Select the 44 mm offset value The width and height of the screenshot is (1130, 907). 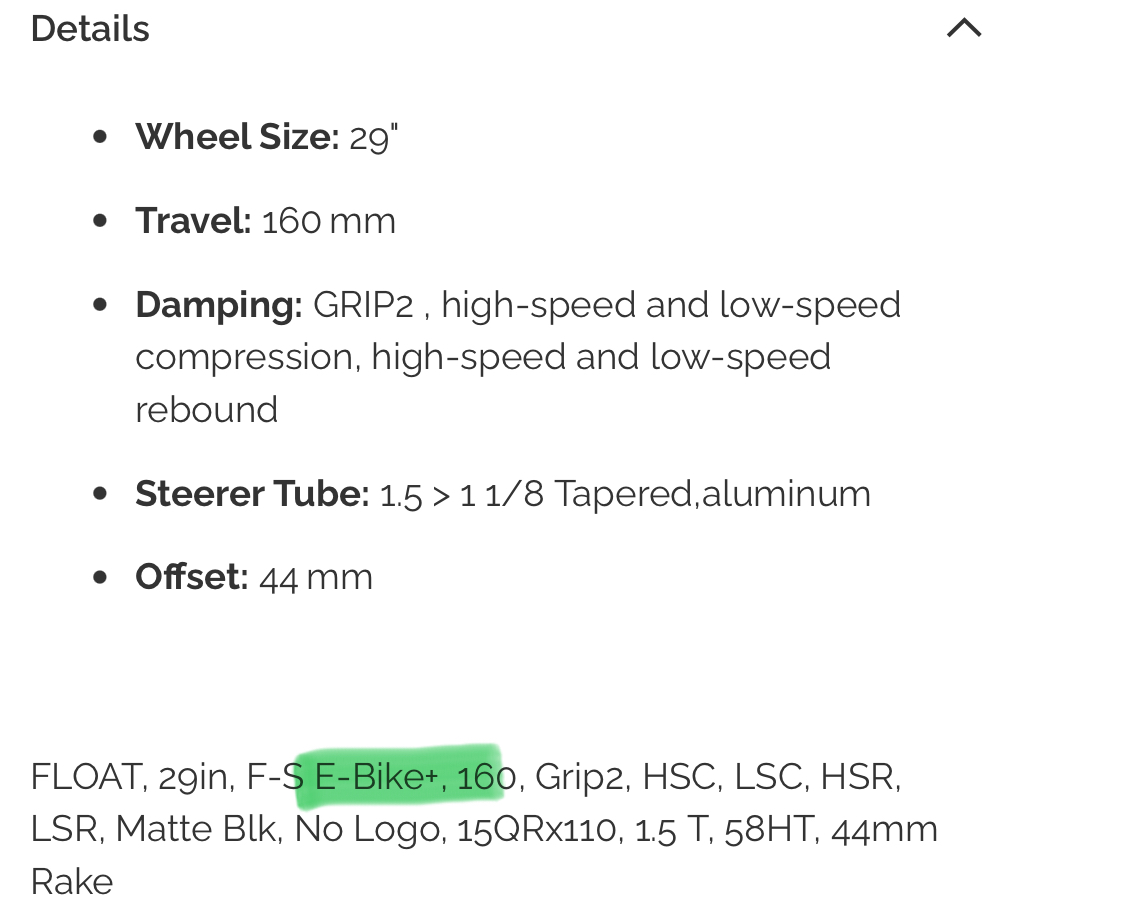pyautogui.click(x=316, y=577)
